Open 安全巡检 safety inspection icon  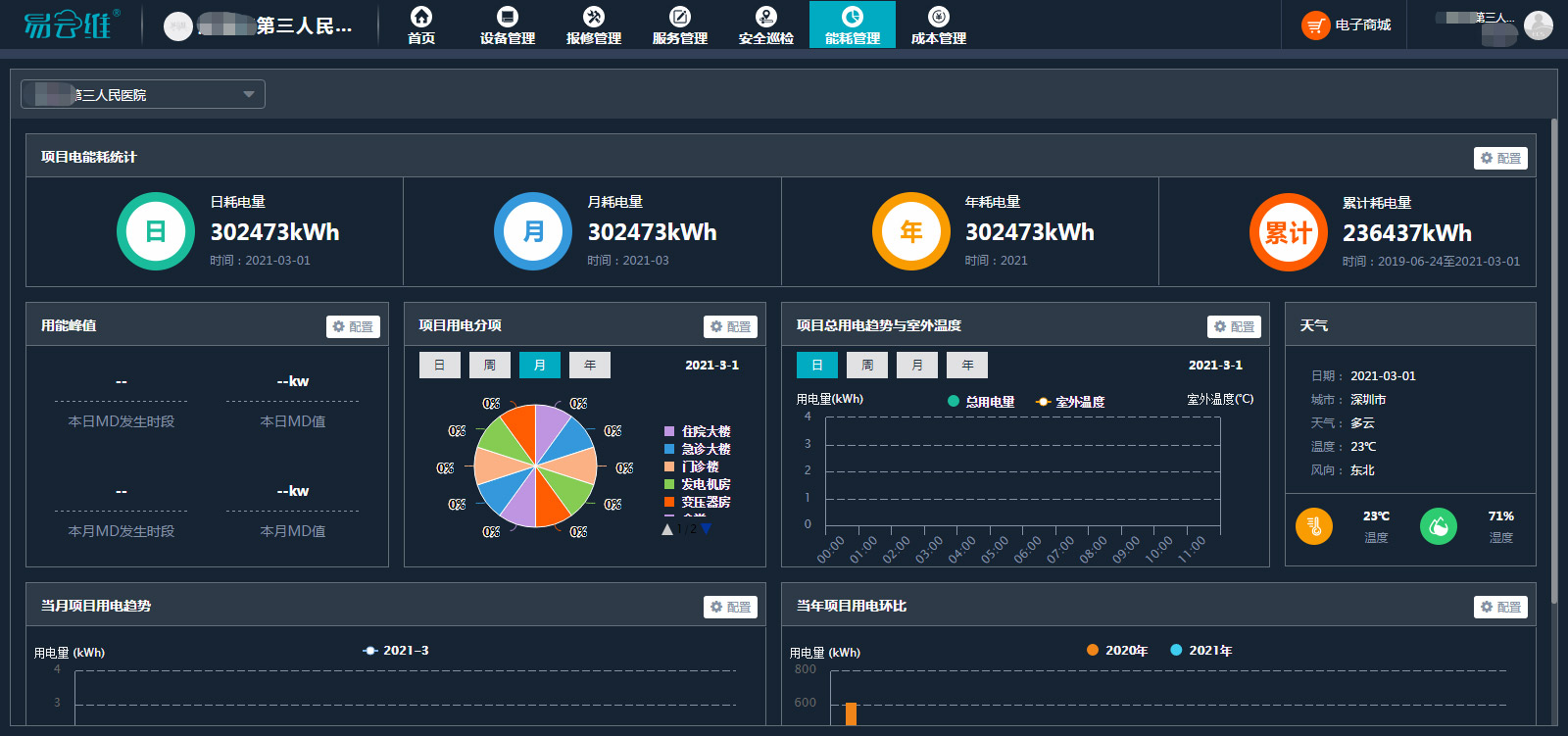(x=766, y=17)
